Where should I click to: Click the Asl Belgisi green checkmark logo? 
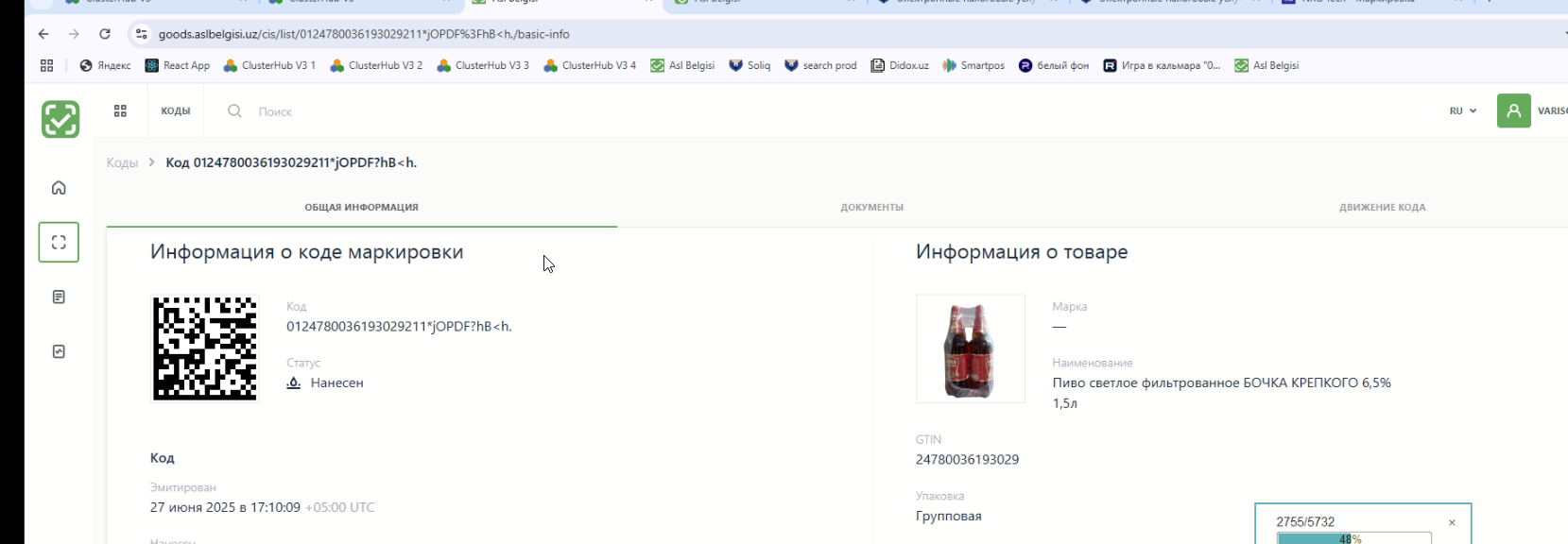point(60,119)
